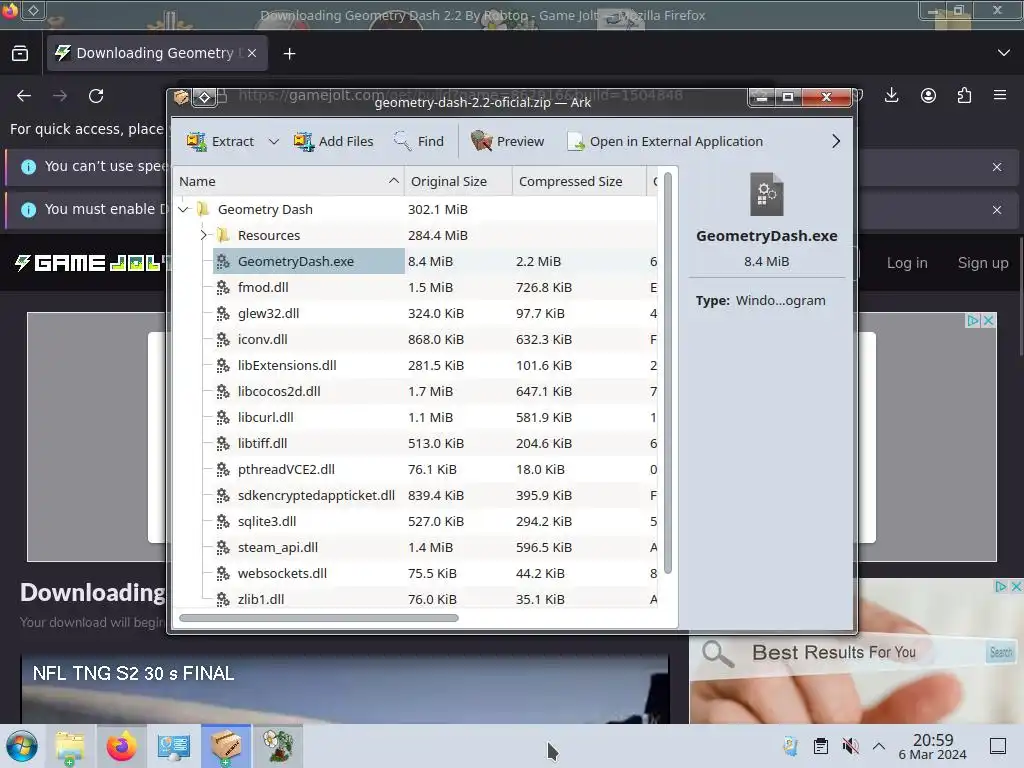This screenshot has width=1024, height=768.
Task: Dismiss the "You must enable" notification
Action: click(997, 210)
